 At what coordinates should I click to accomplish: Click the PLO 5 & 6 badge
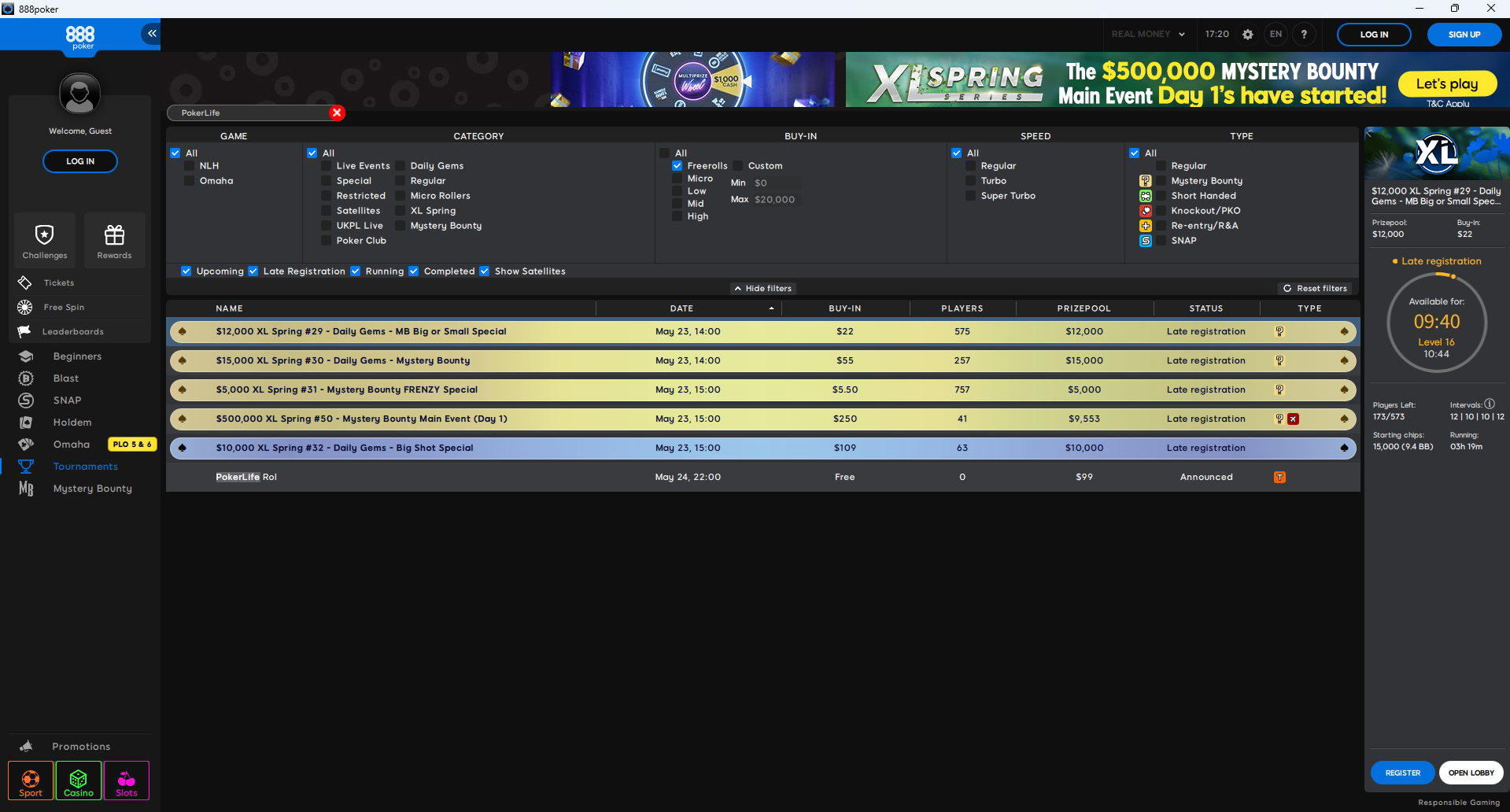[132, 445]
